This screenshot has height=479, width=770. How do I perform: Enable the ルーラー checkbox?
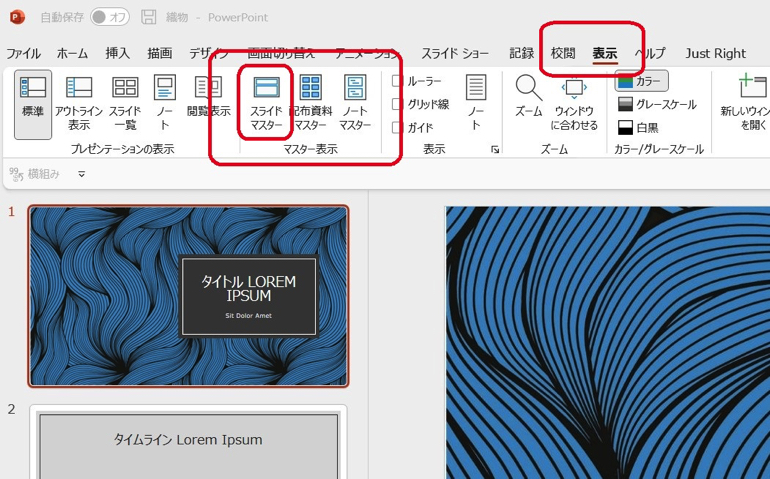397,81
